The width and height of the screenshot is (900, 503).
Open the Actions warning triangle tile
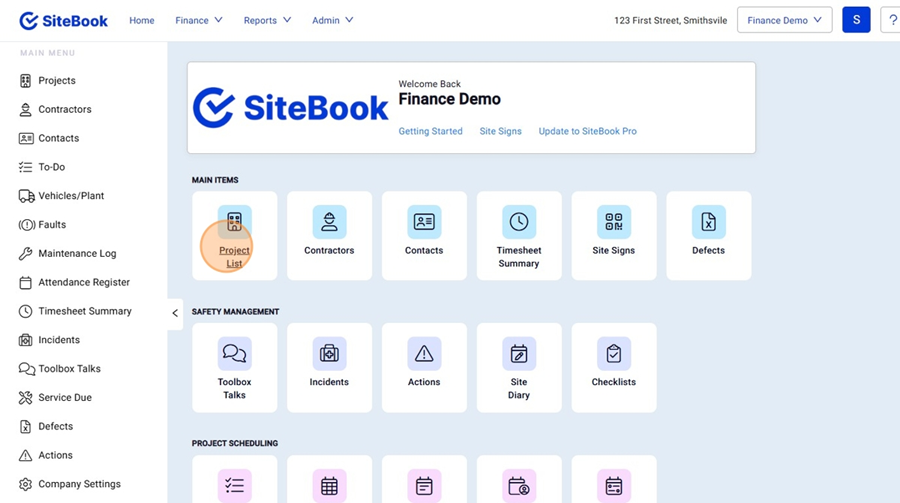coord(424,354)
